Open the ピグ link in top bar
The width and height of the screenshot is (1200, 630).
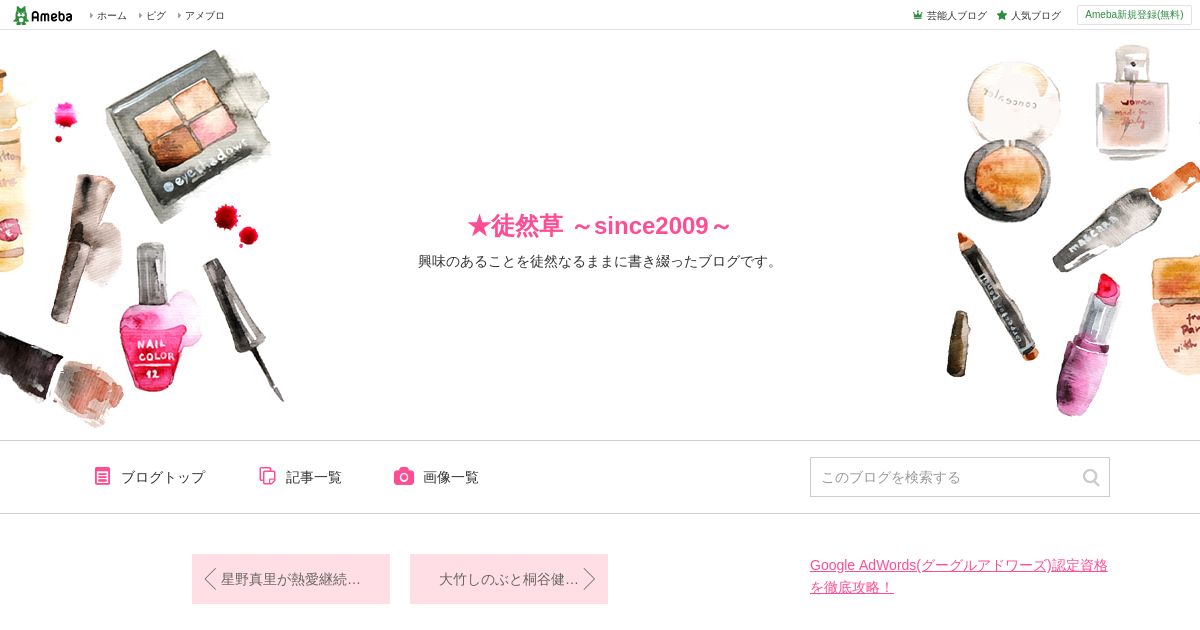click(156, 15)
